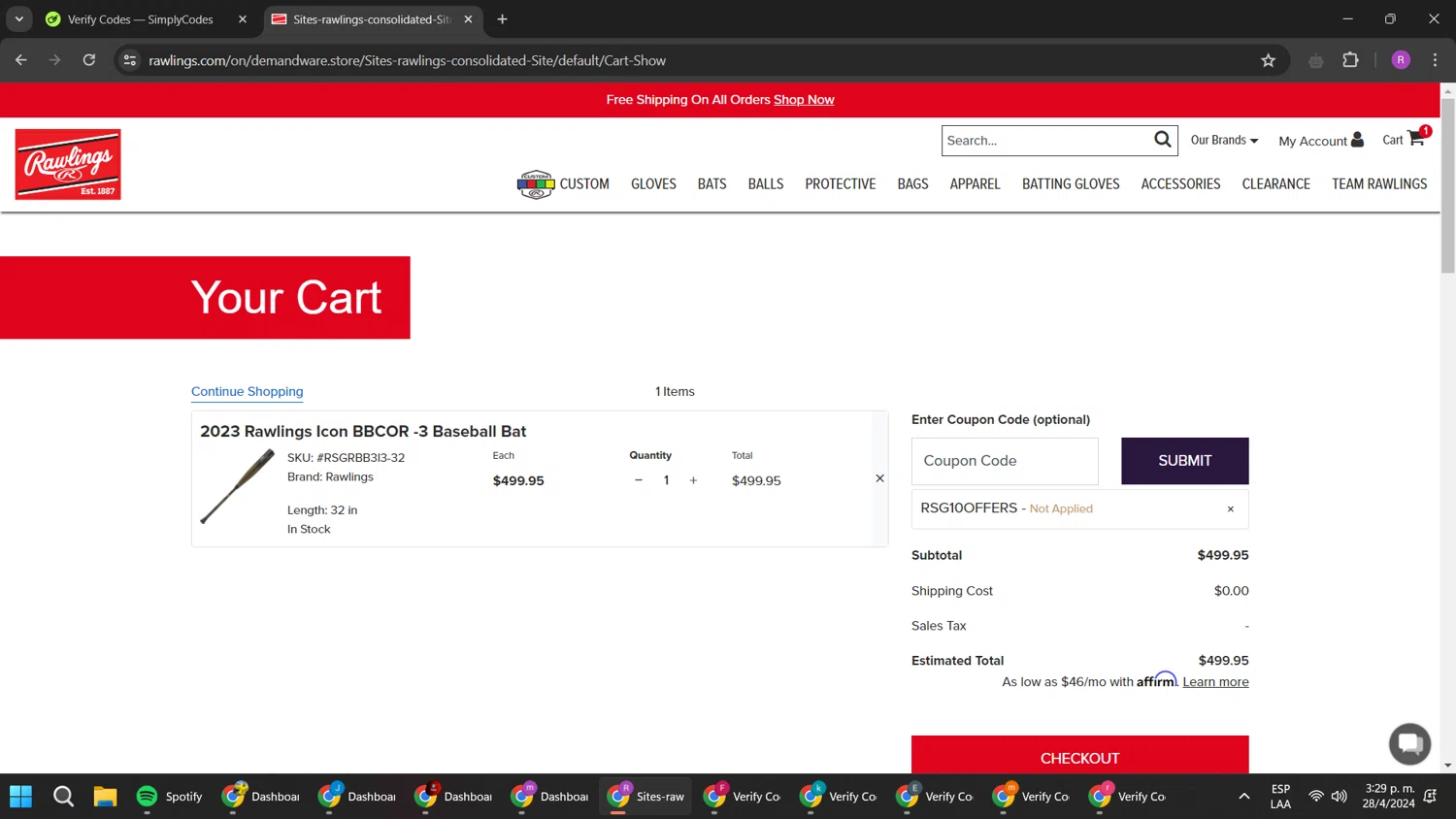Open BAGS menu
The height and width of the screenshot is (819, 1456).
tap(912, 183)
